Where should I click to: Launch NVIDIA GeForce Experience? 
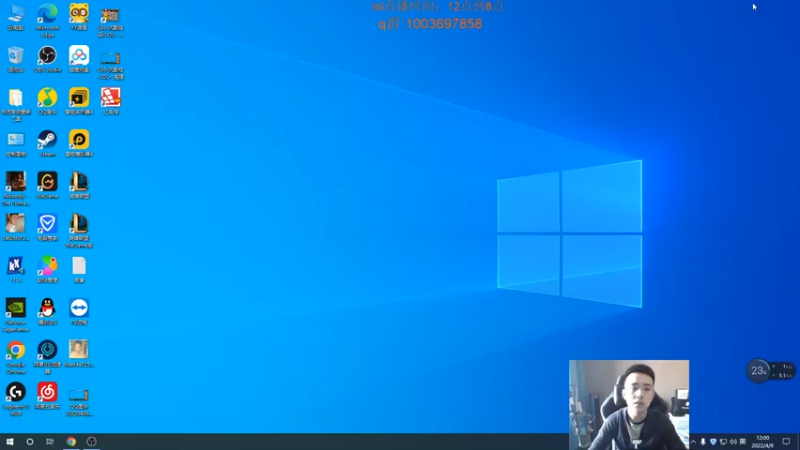coord(16,316)
